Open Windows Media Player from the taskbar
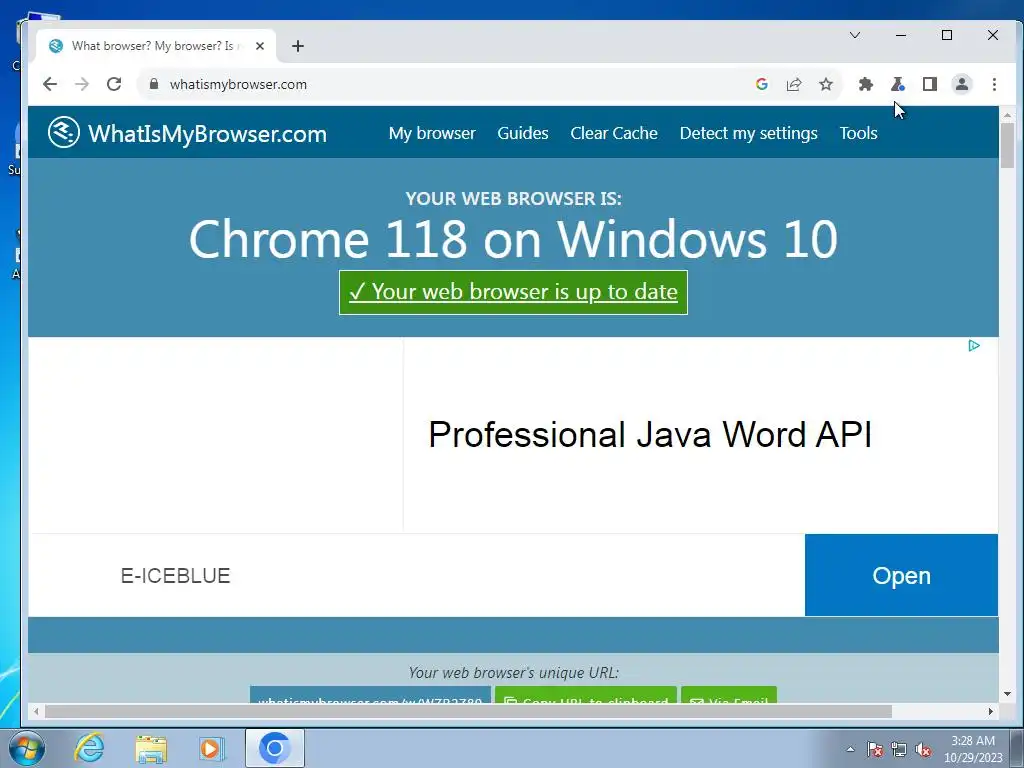This screenshot has height=768, width=1024. [212, 748]
